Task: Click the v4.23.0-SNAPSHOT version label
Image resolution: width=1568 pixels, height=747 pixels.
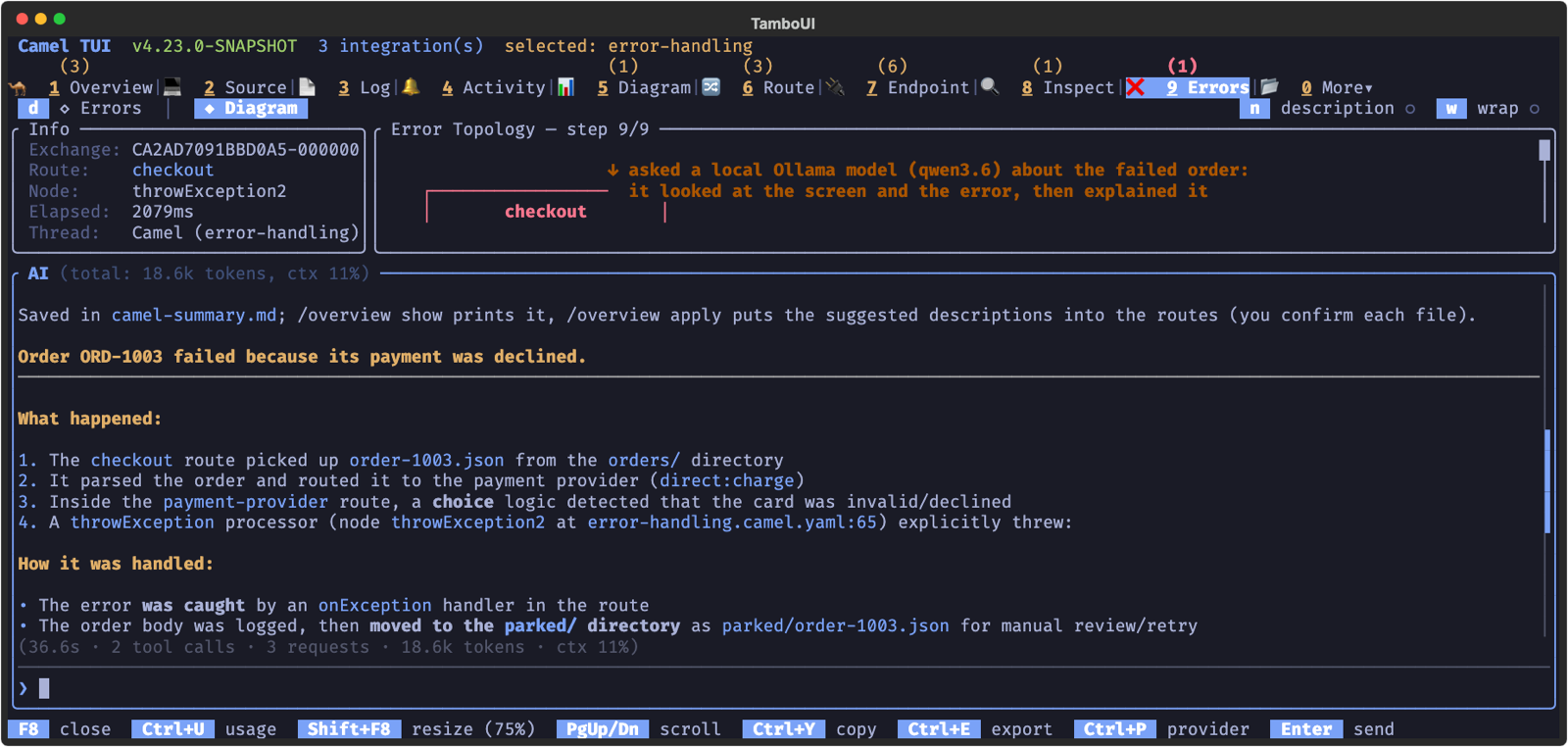Action: 215,46
